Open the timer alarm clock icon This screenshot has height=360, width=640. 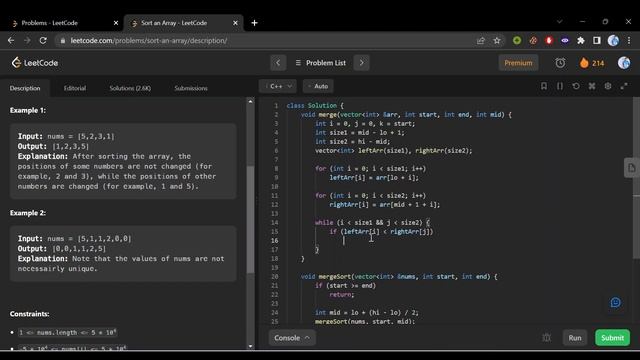[560, 63]
